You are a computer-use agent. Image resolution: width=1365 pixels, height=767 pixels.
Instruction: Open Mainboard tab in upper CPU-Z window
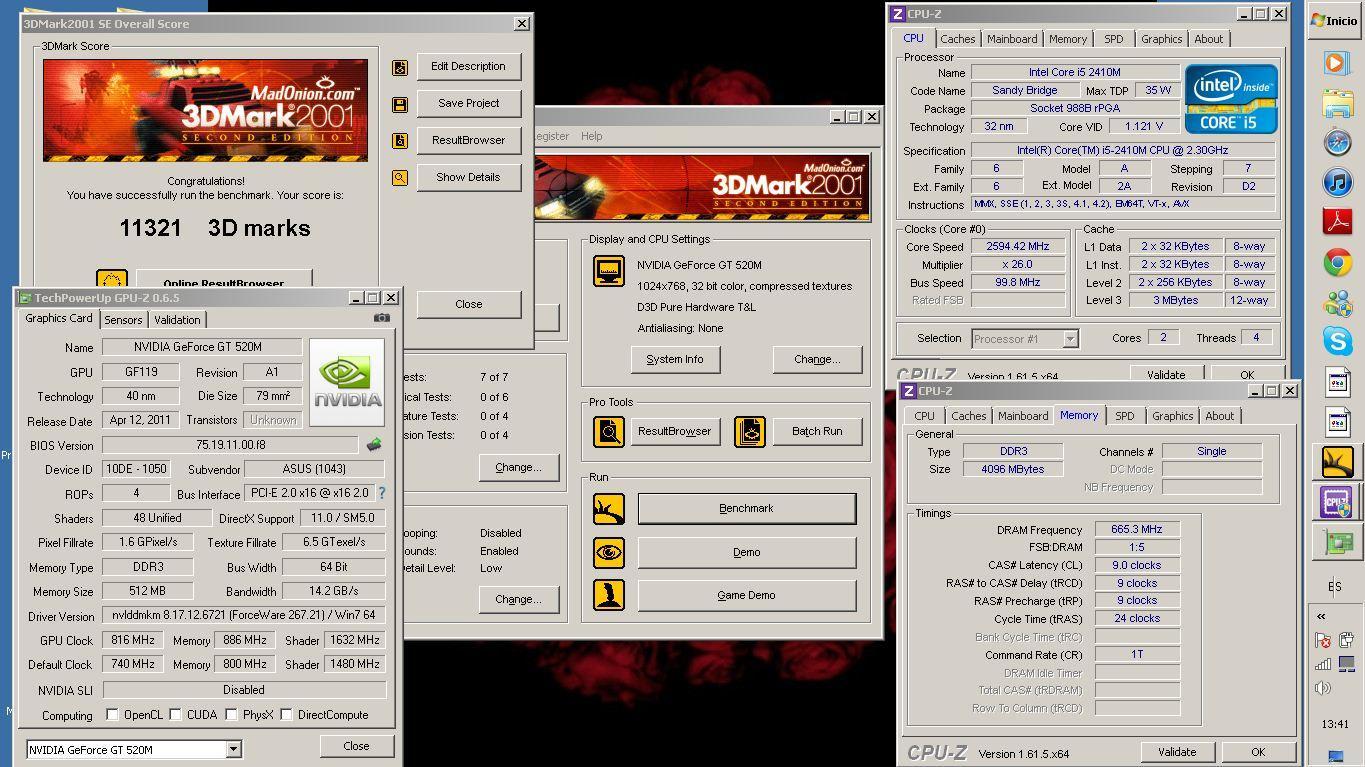1012,39
